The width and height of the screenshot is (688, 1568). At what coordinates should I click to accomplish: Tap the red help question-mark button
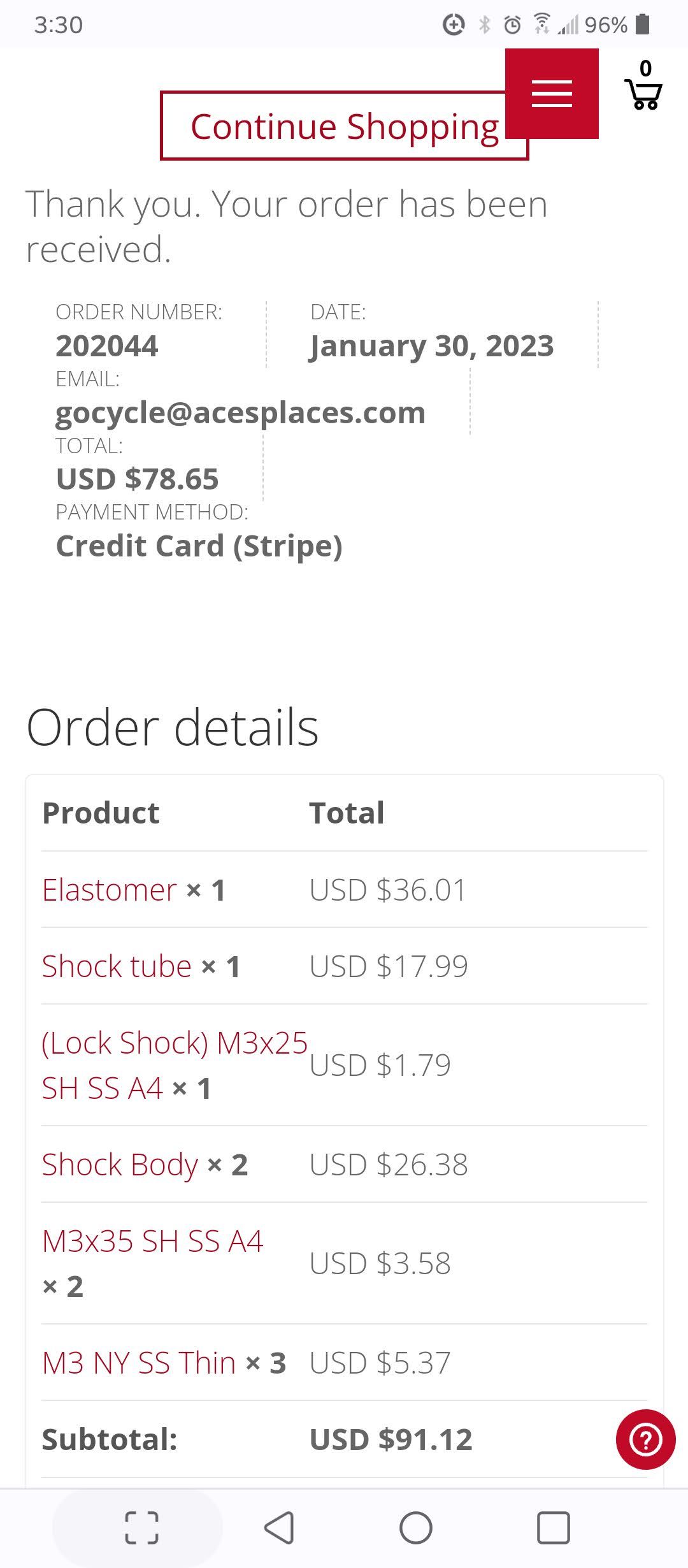[645, 1439]
